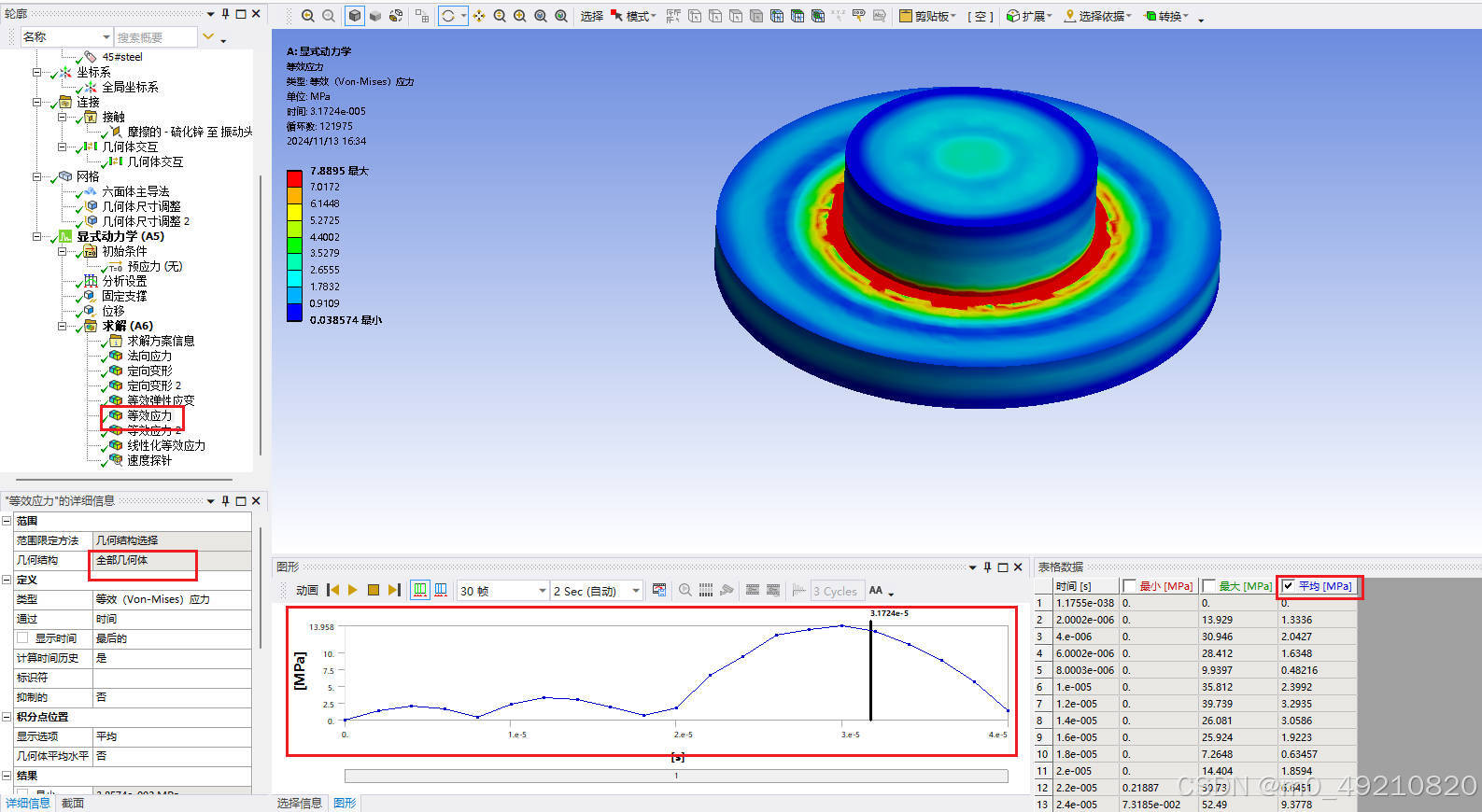1482x812 pixels.
Task: Open the 名称 filter dropdown
Action: (106, 37)
